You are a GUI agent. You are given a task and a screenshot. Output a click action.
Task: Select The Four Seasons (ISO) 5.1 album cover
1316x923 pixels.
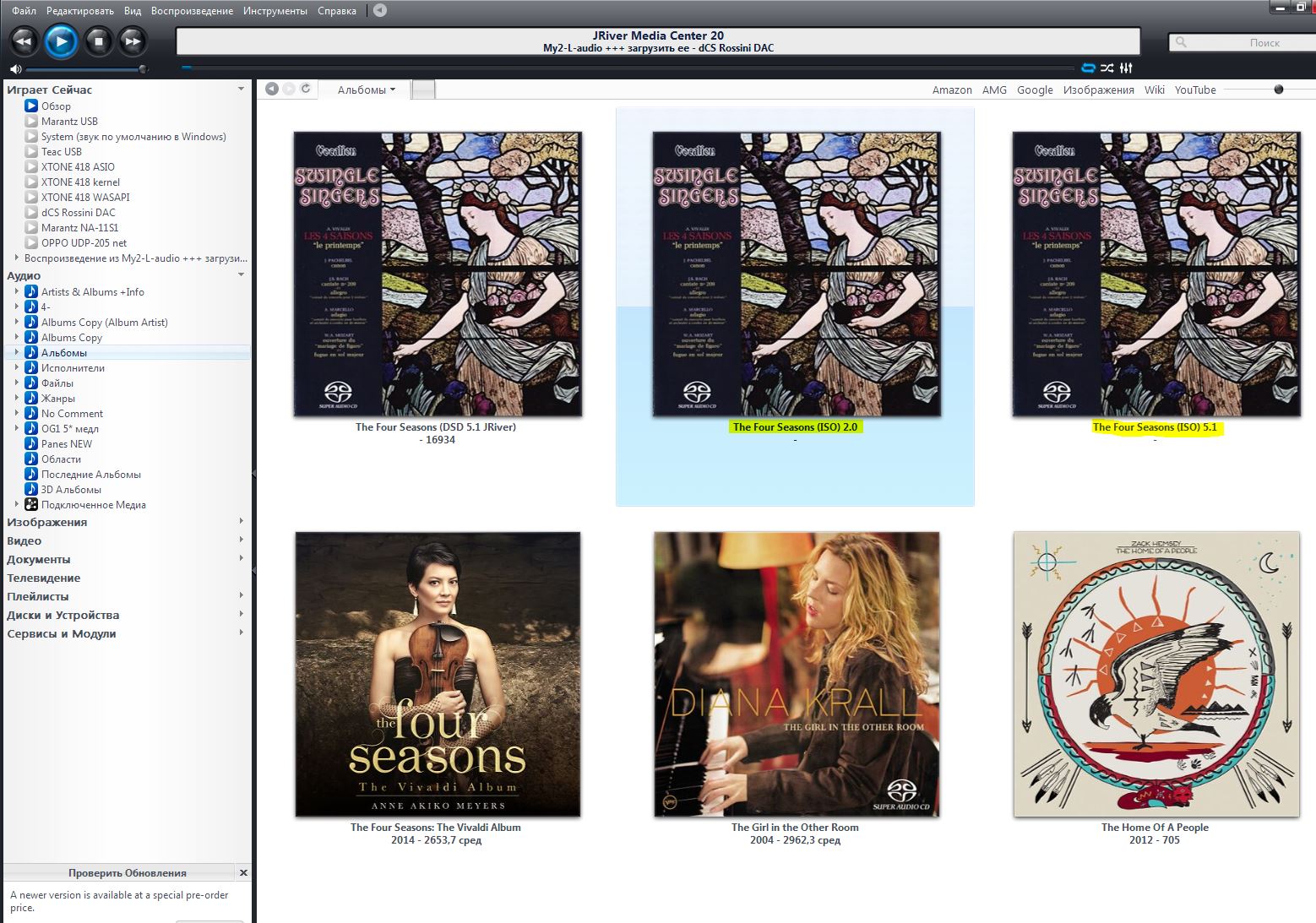coord(1156,274)
